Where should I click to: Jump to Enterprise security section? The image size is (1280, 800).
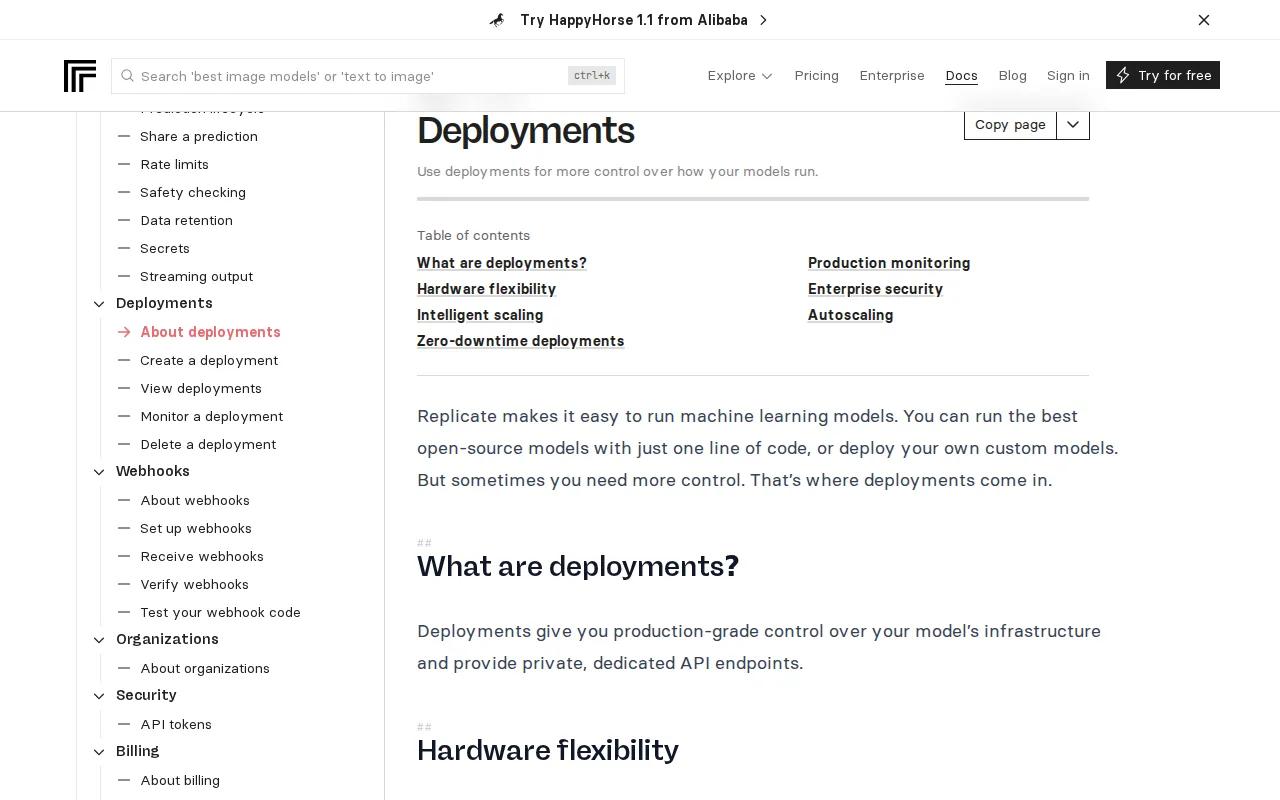(875, 289)
